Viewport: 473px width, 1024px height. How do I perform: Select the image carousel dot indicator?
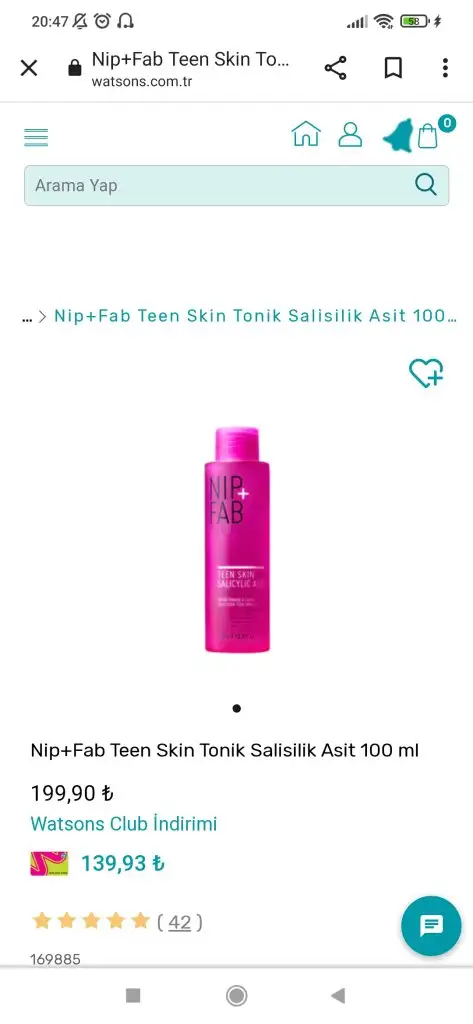click(236, 708)
